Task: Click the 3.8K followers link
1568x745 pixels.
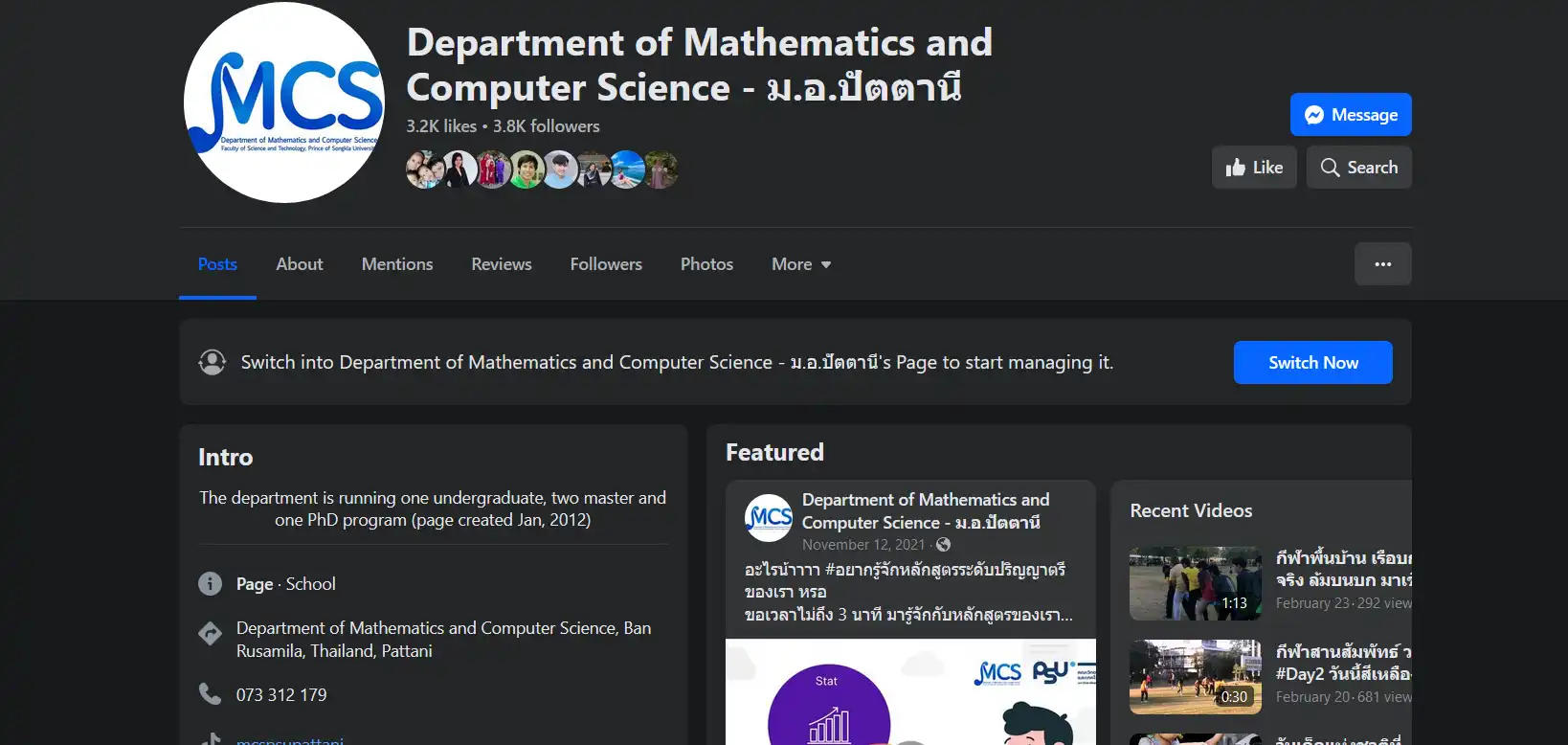Action: 547,126
